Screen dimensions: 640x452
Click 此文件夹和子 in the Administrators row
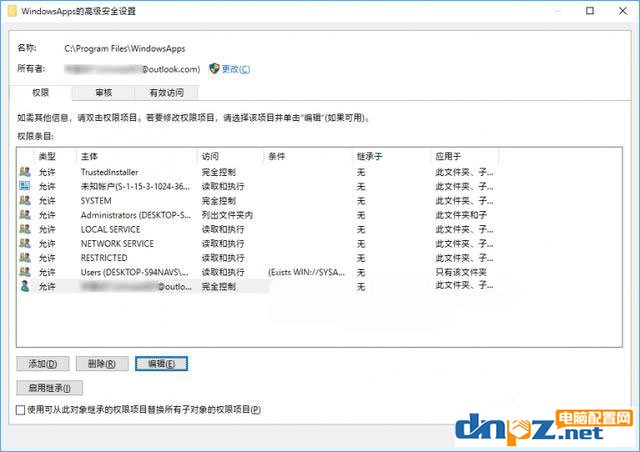(461, 215)
